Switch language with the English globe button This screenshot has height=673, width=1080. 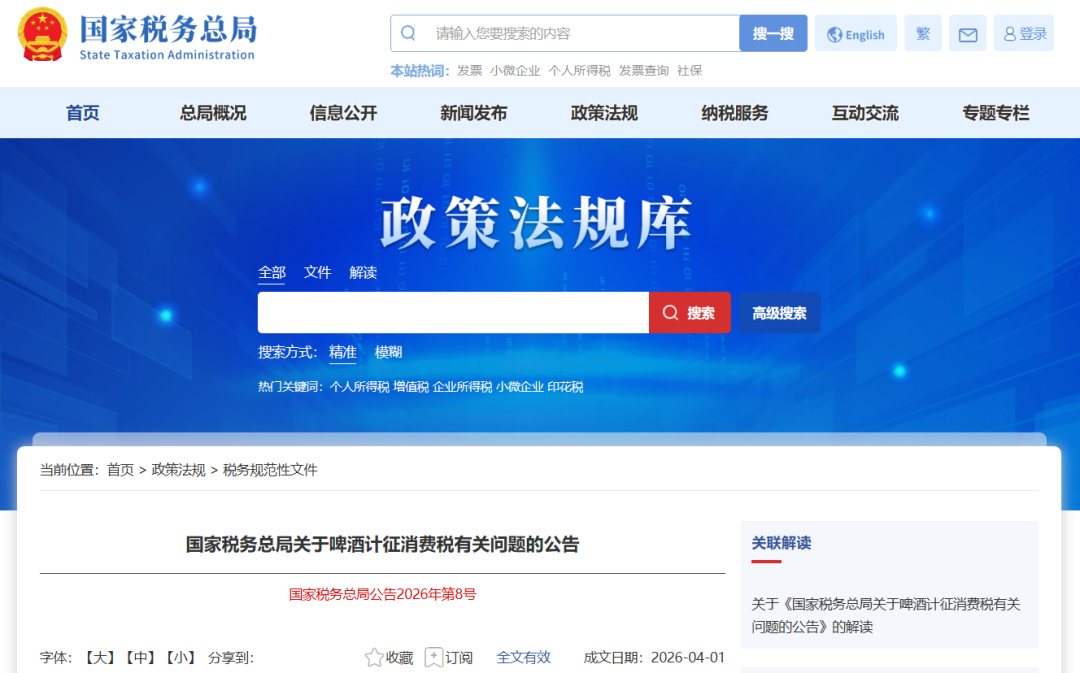(x=856, y=34)
